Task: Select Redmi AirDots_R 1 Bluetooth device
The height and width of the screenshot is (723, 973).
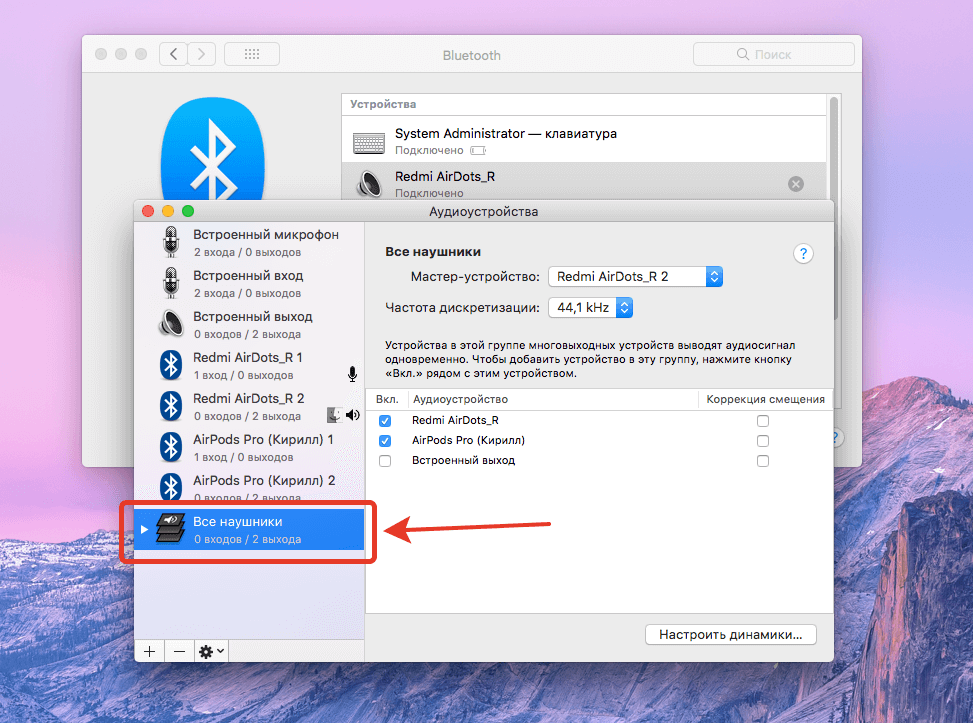Action: 248,365
